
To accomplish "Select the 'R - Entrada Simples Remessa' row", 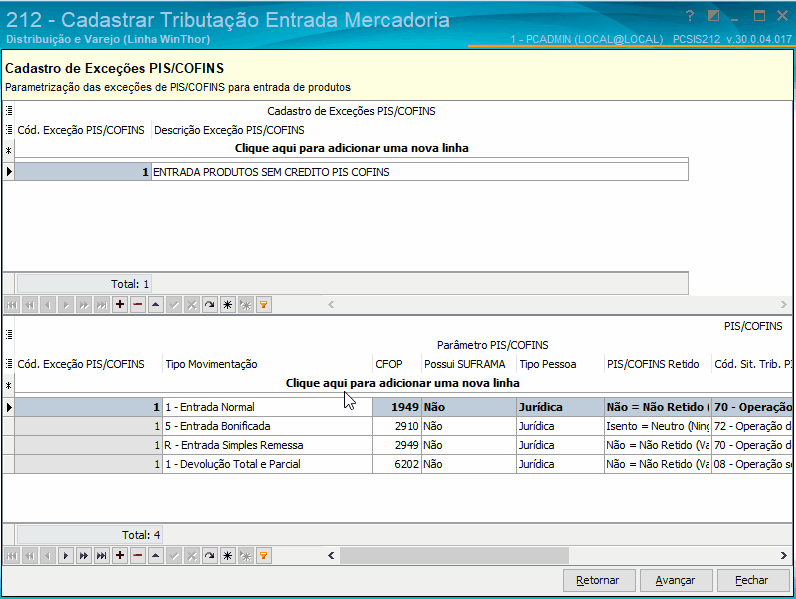I will pyautogui.click(x=404, y=445).
